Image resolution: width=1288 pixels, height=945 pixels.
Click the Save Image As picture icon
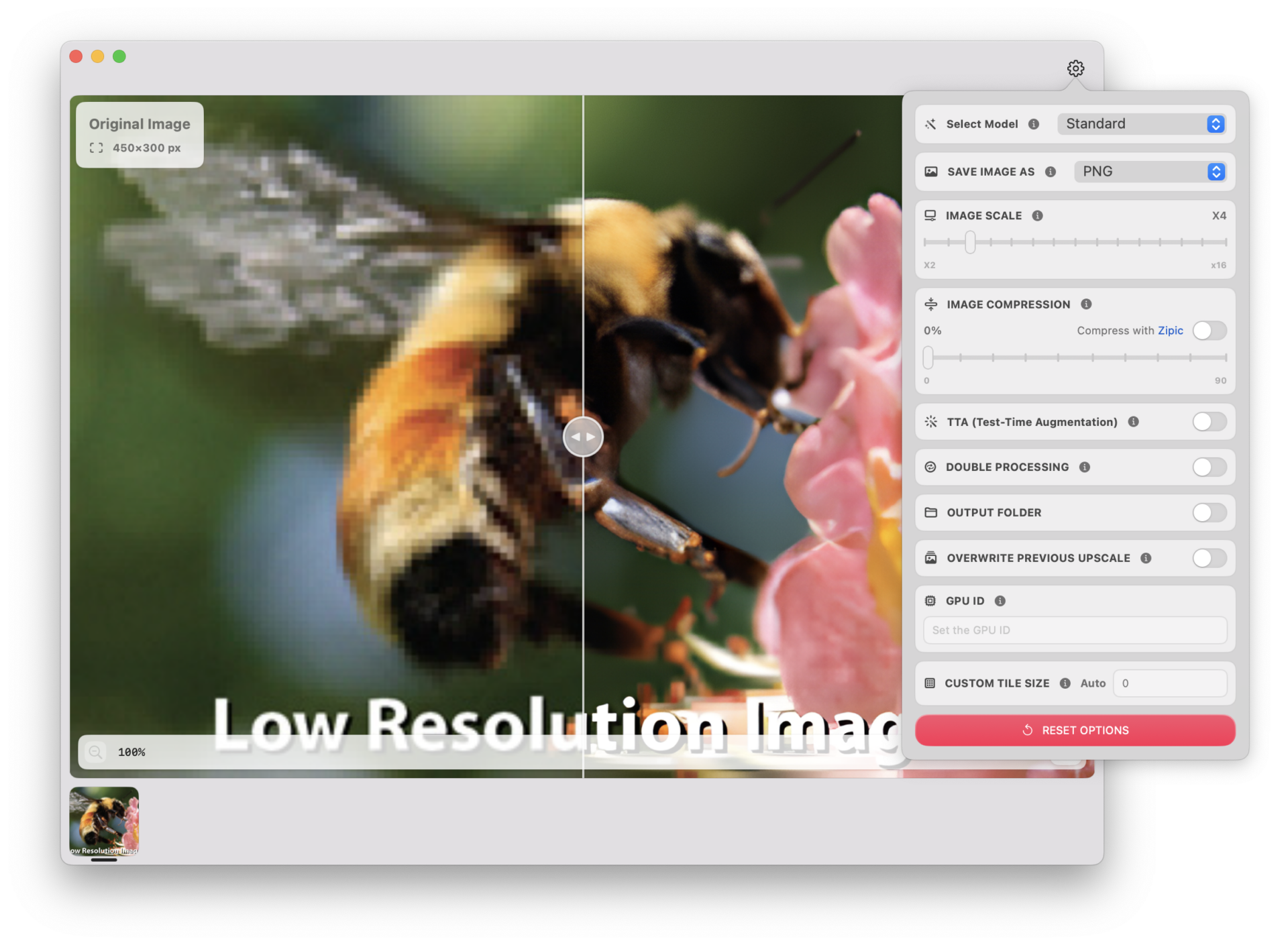pos(930,172)
